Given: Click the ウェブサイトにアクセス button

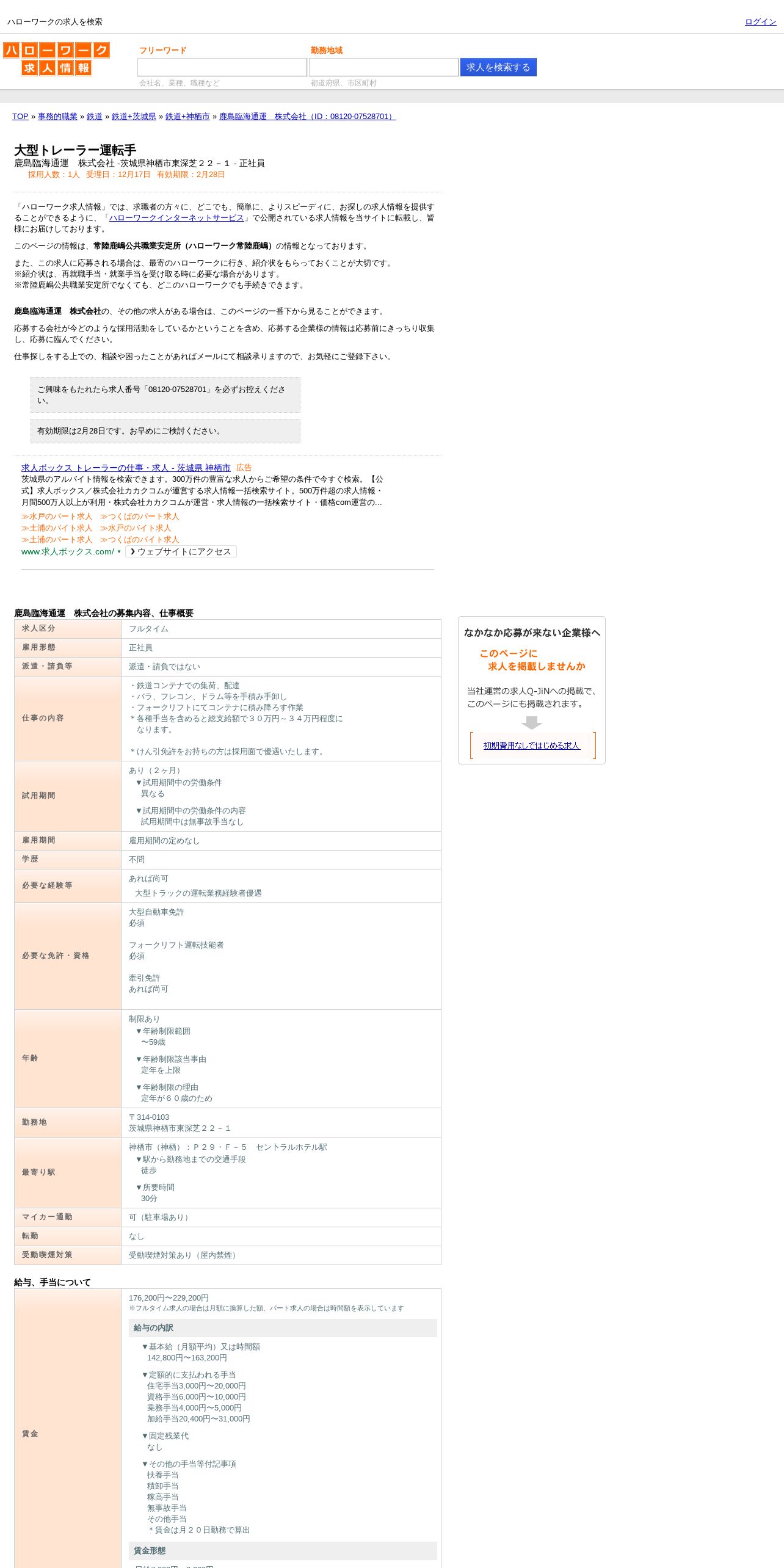Looking at the screenshot, I should click(x=181, y=552).
